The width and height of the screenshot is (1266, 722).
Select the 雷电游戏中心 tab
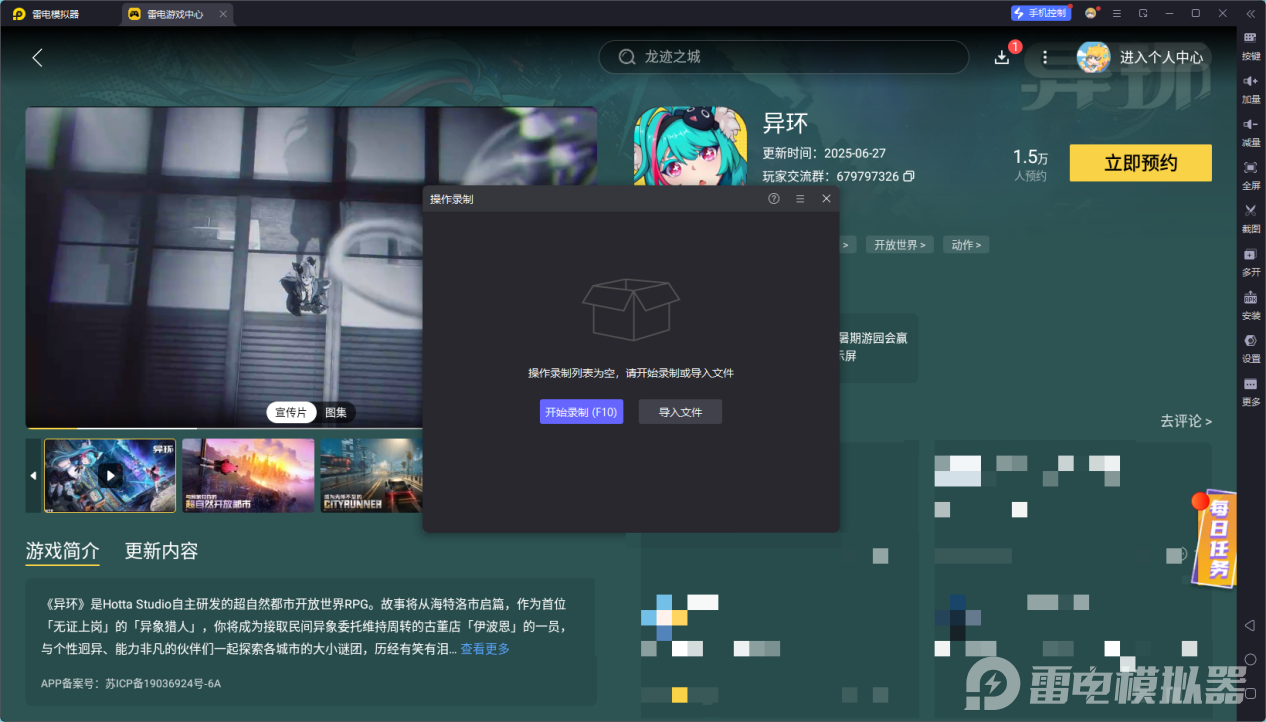coord(176,13)
